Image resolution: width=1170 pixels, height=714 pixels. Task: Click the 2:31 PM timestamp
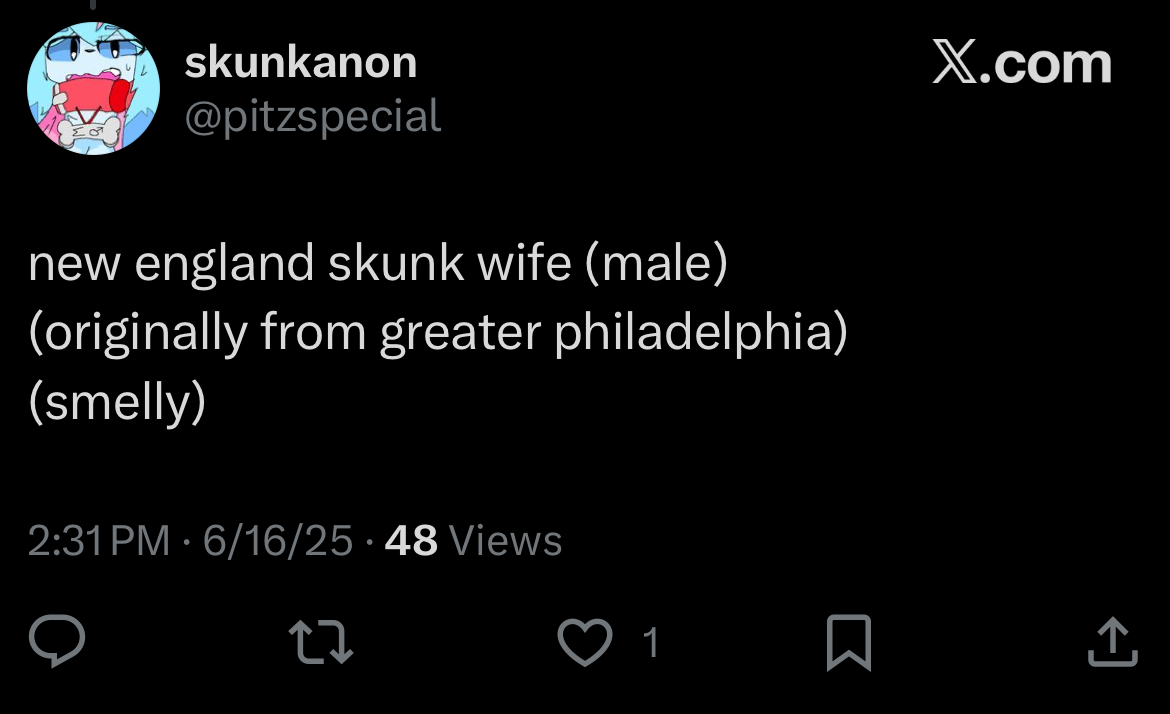tap(99, 541)
